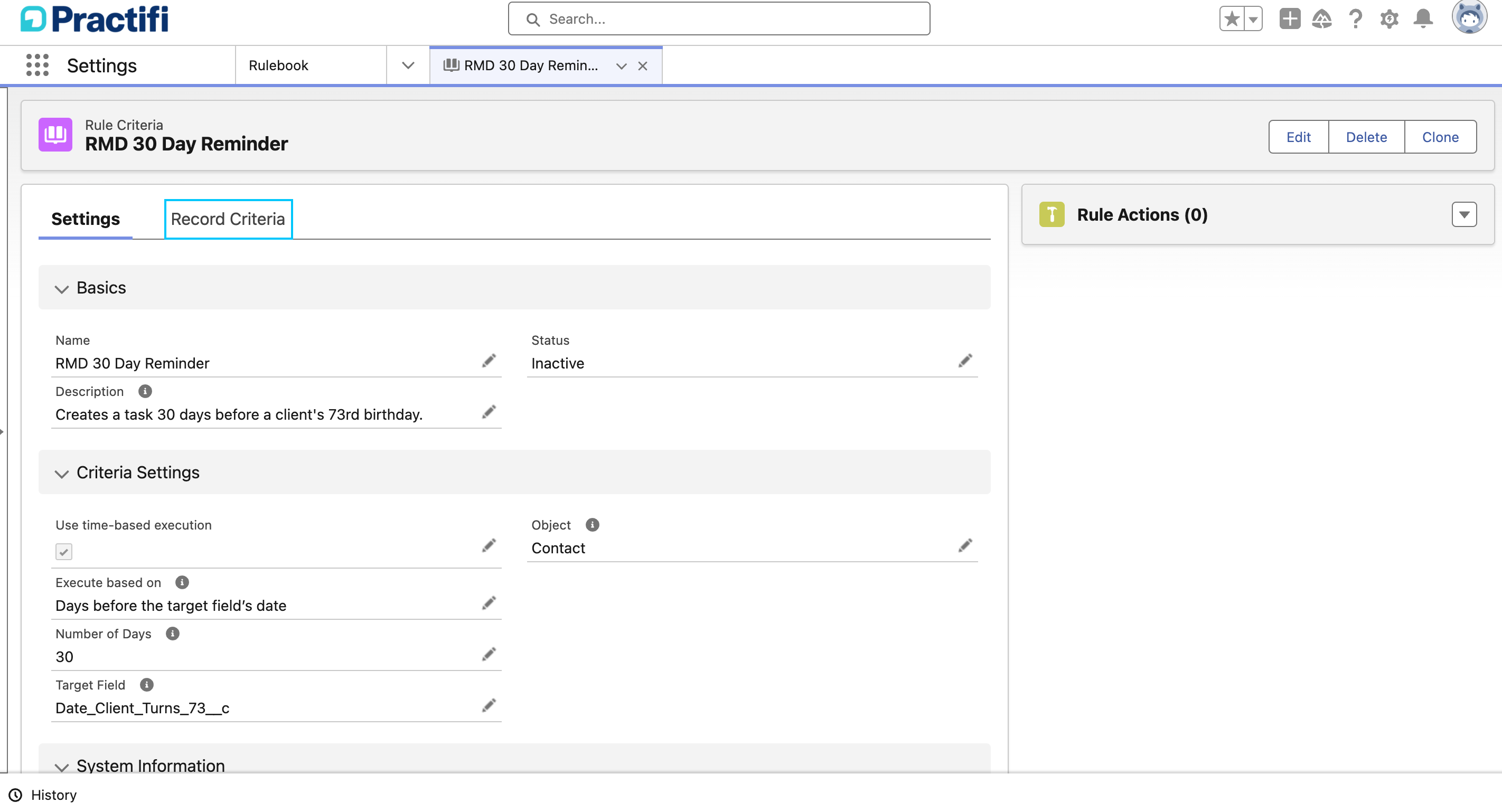Viewport: 1502px width, 812px height.
Task: Edit the Name field pencil icon
Action: click(489, 362)
